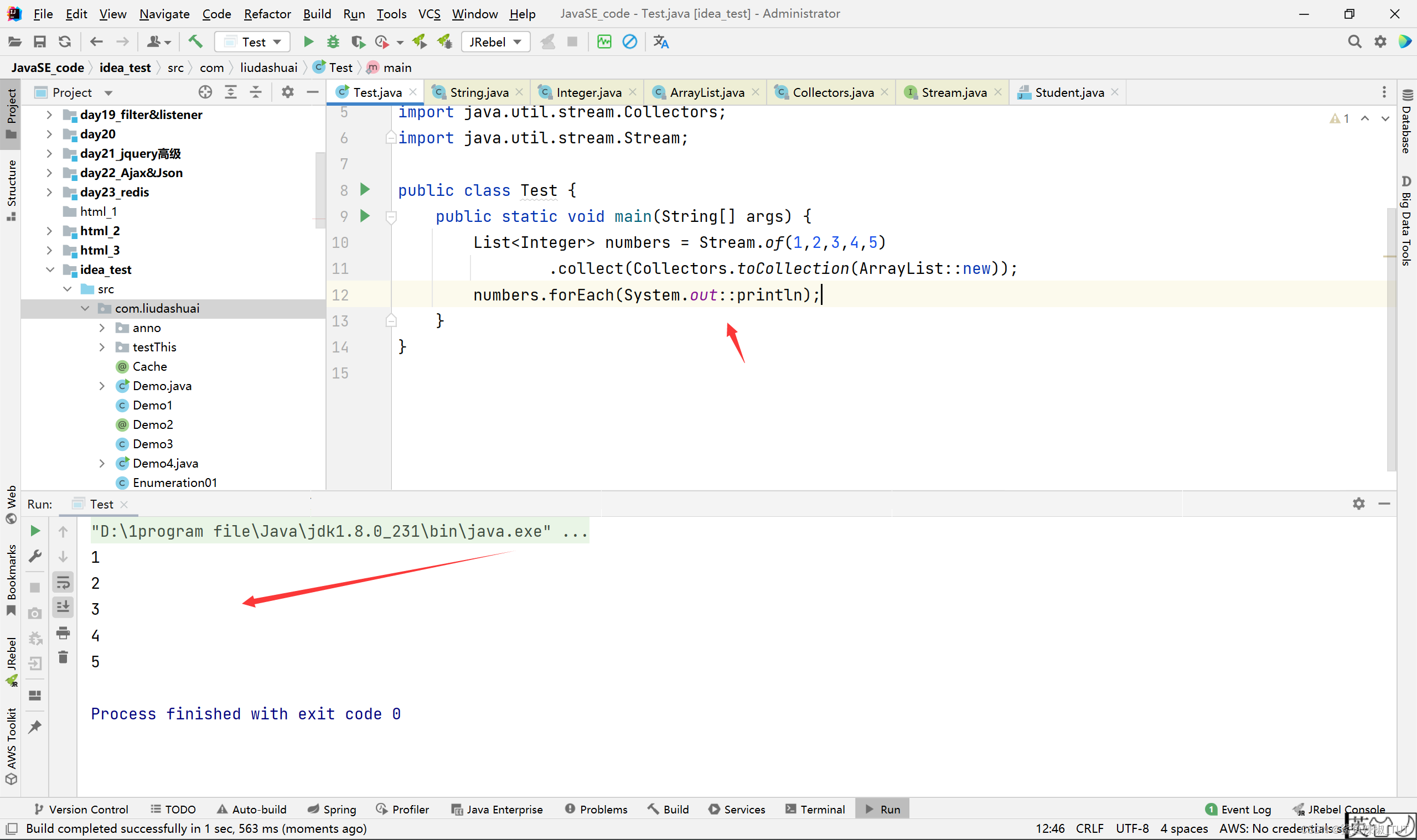Open the JRebel dropdown in toolbar
Viewport: 1417px width, 840px height.
(x=495, y=42)
